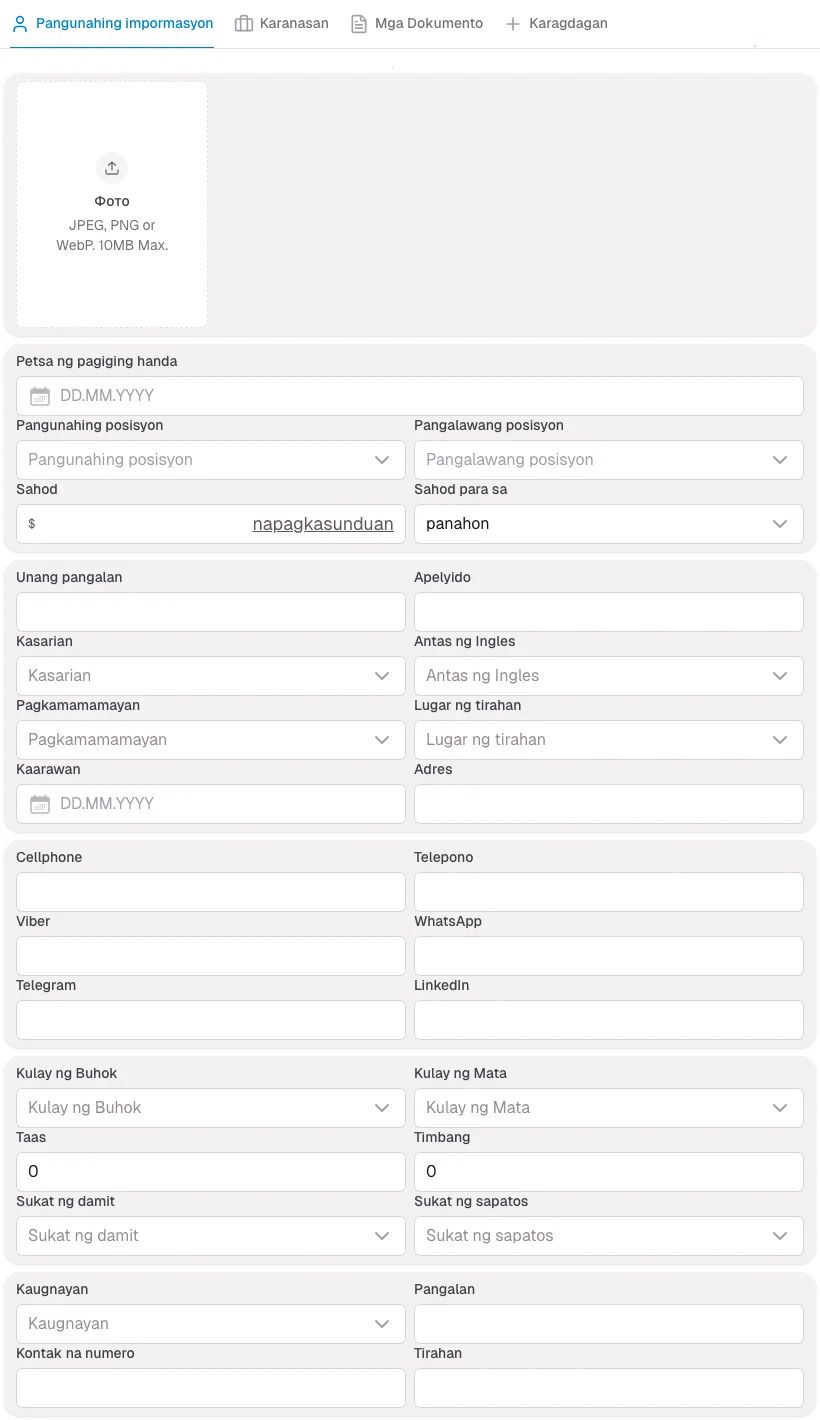Click calendar icon in Petsa ng pagiging handa
The height and width of the screenshot is (1420, 820).
(40, 396)
